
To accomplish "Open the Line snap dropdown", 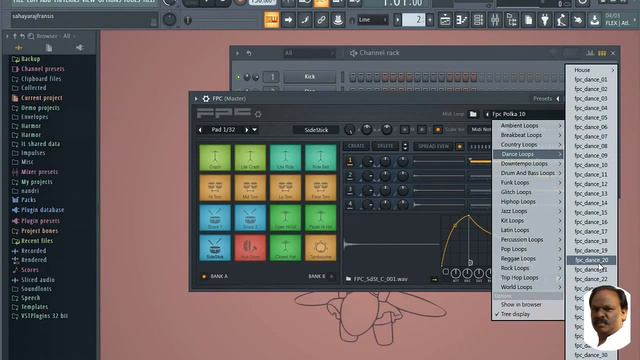I will click(x=373, y=20).
